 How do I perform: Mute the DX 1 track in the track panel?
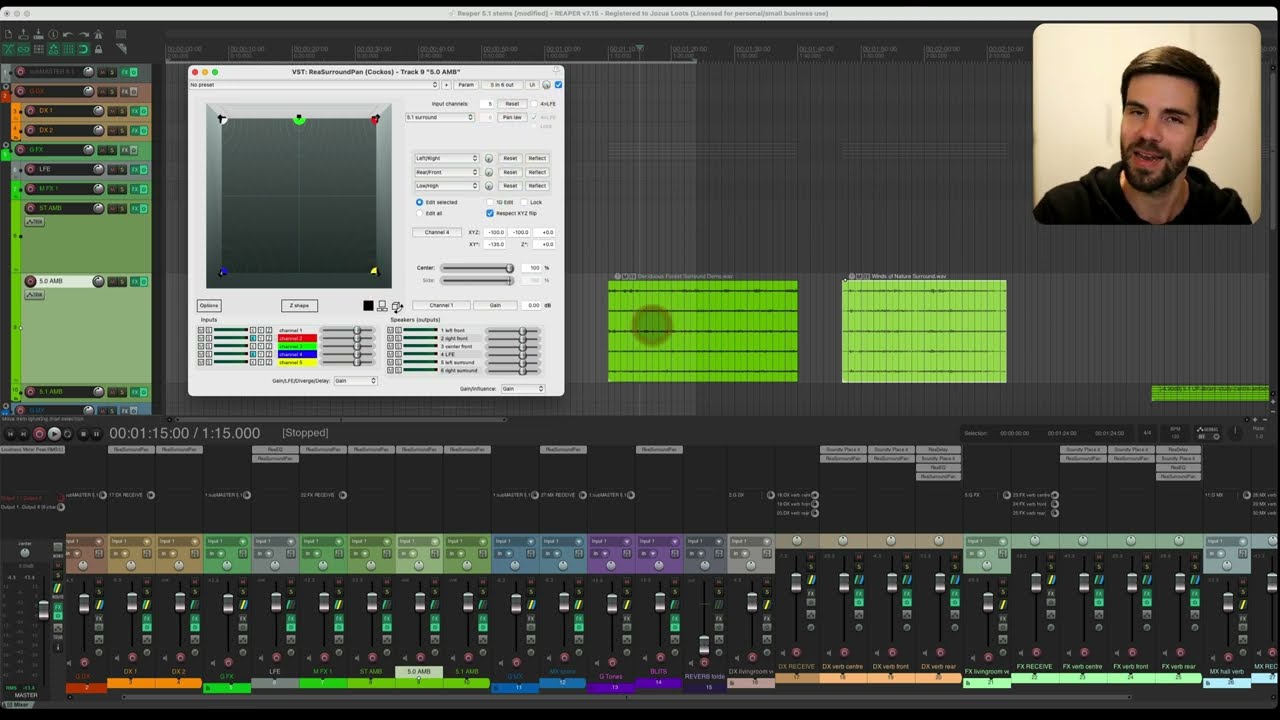pyautogui.click(x=112, y=111)
